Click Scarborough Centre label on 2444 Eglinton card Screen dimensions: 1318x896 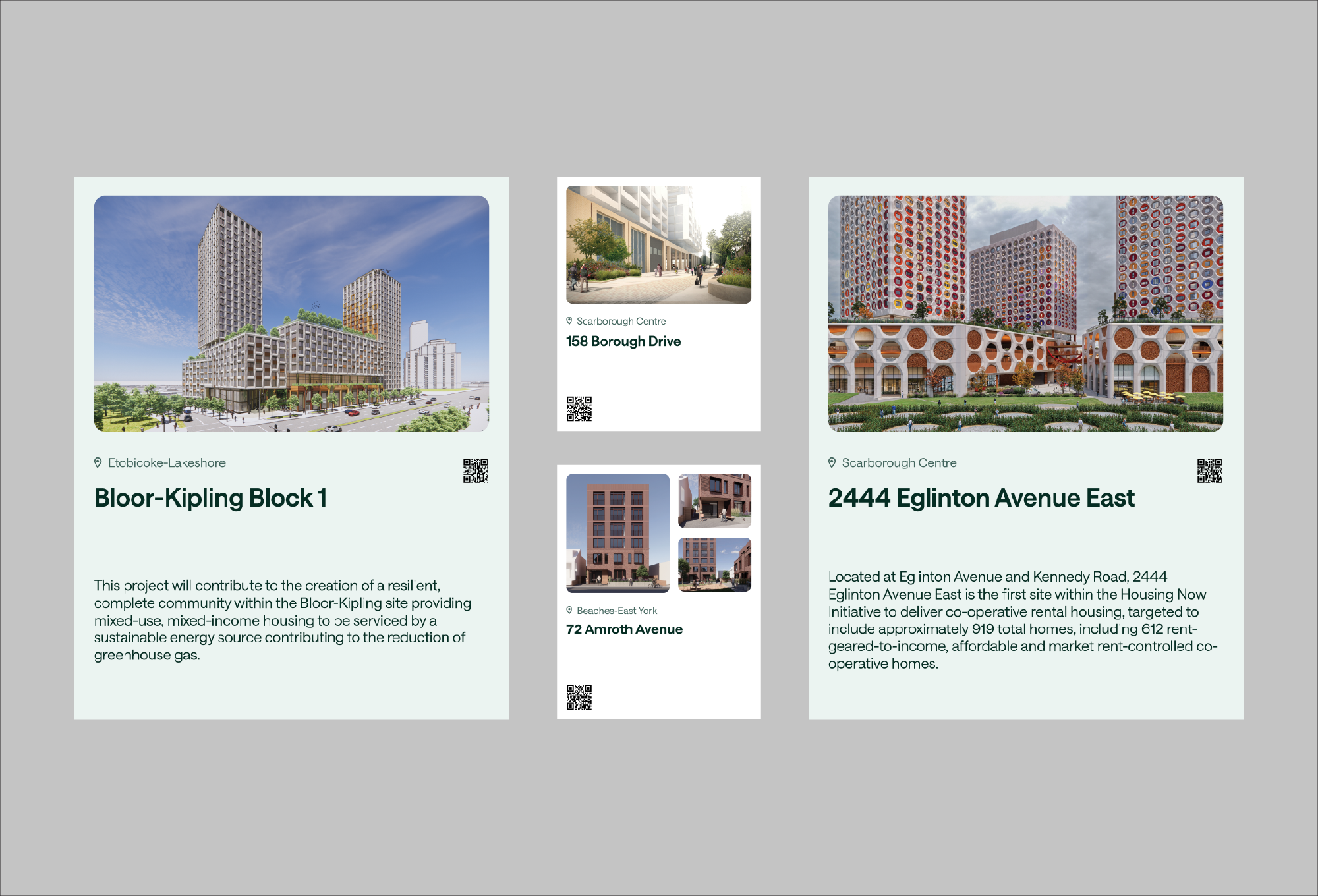[899, 462]
